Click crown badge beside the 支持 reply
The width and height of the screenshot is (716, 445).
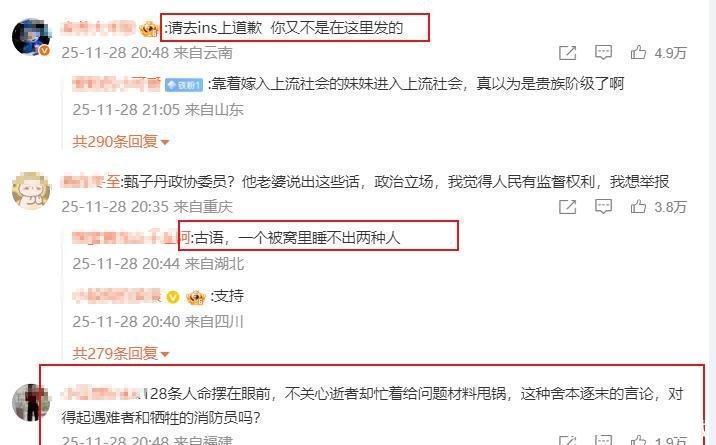tap(196, 298)
